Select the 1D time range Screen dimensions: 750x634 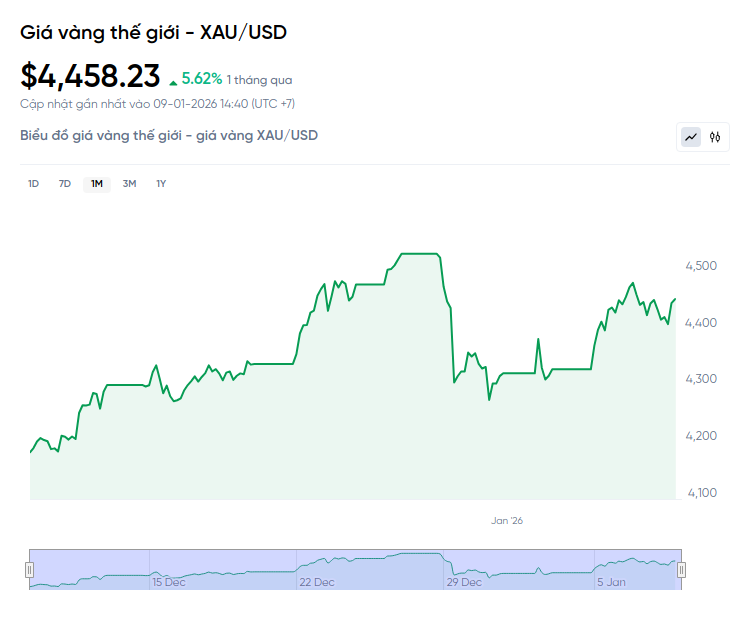(x=33, y=184)
